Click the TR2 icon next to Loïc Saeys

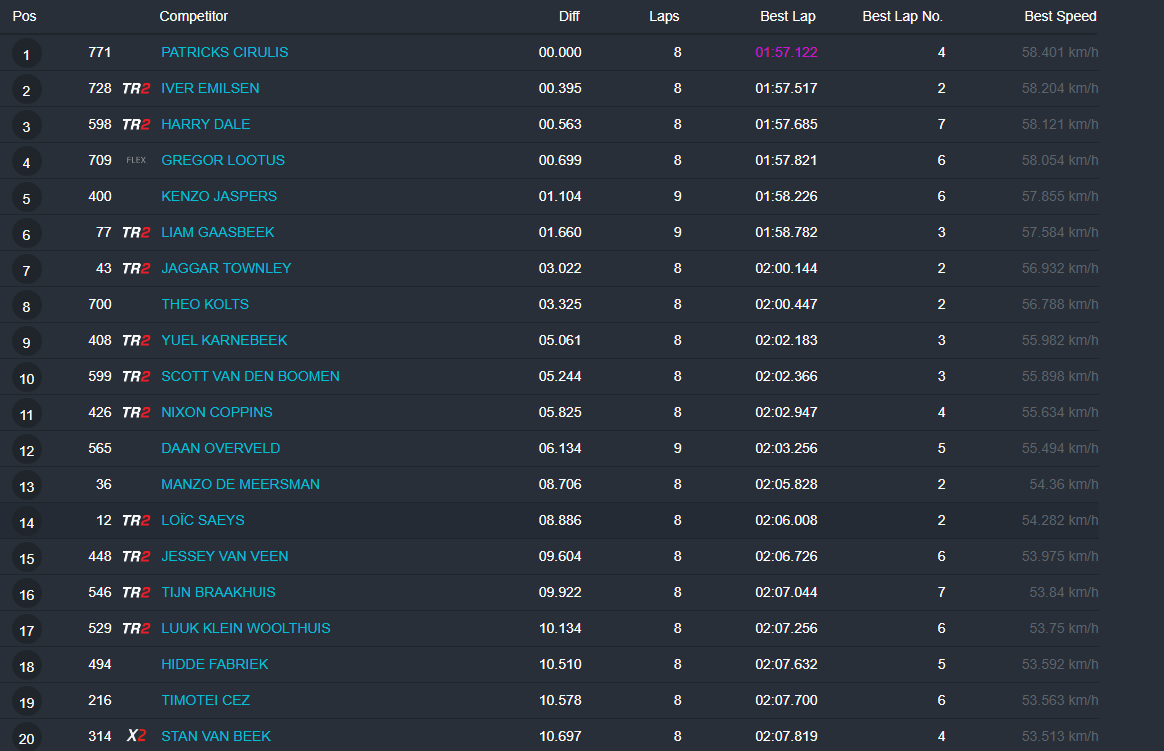(135, 521)
